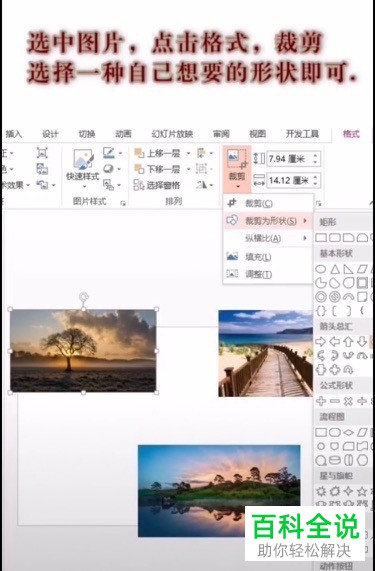Pick the rounded rectangle shape under 矩形

point(335,238)
